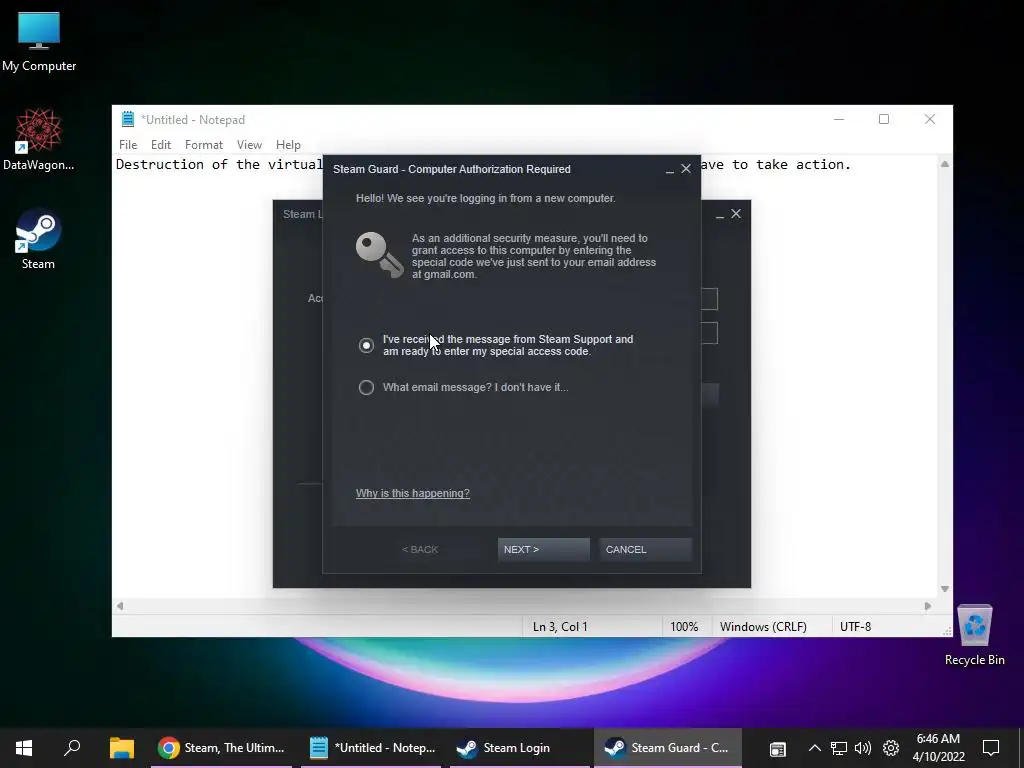Open the Recycle Bin desktop icon
The width and height of the screenshot is (1024, 768).
974,635
